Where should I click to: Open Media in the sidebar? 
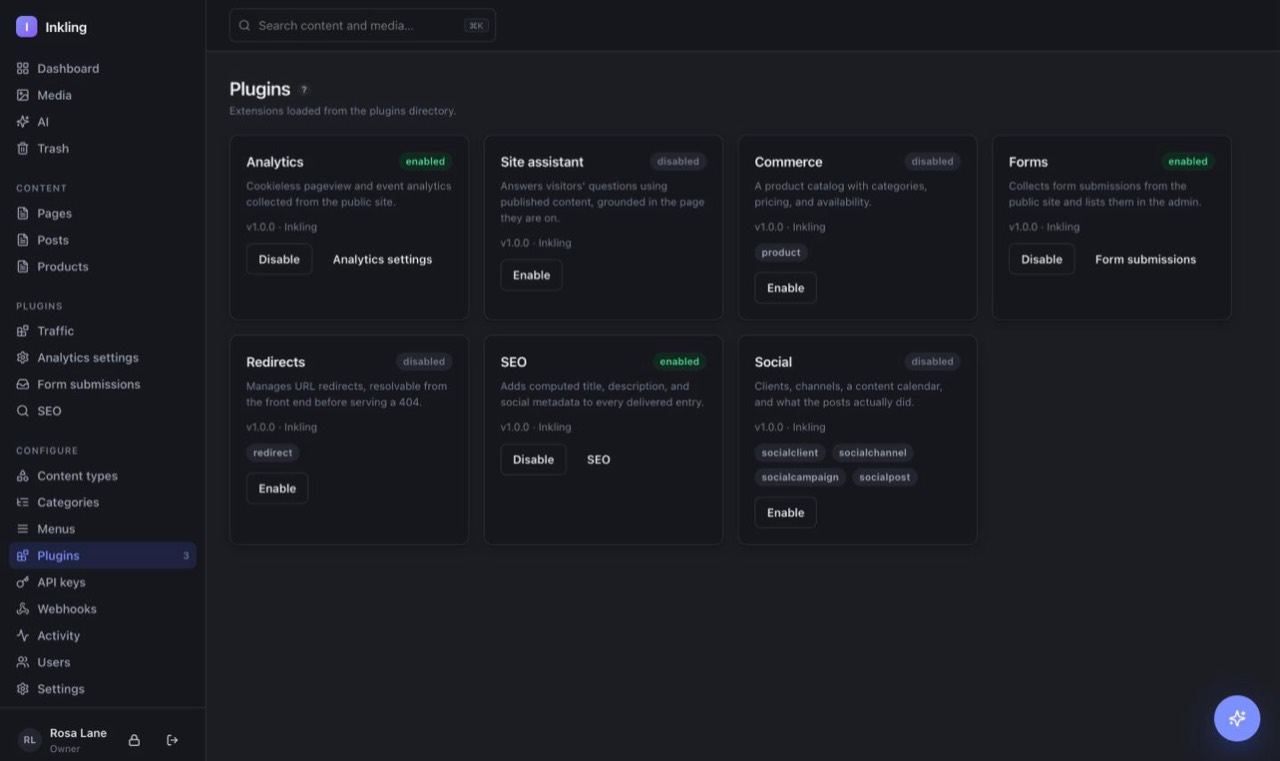point(102,95)
